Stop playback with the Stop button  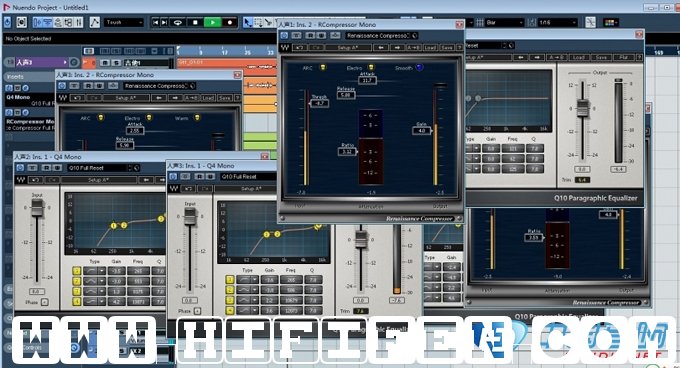coord(195,22)
